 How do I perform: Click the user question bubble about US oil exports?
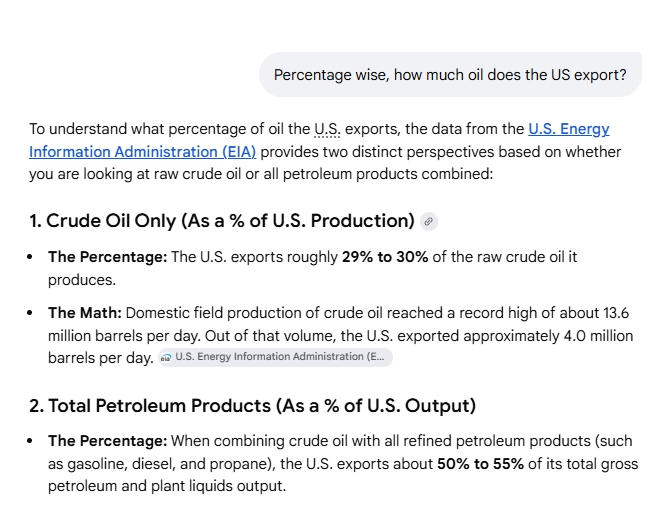tap(450, 75)
